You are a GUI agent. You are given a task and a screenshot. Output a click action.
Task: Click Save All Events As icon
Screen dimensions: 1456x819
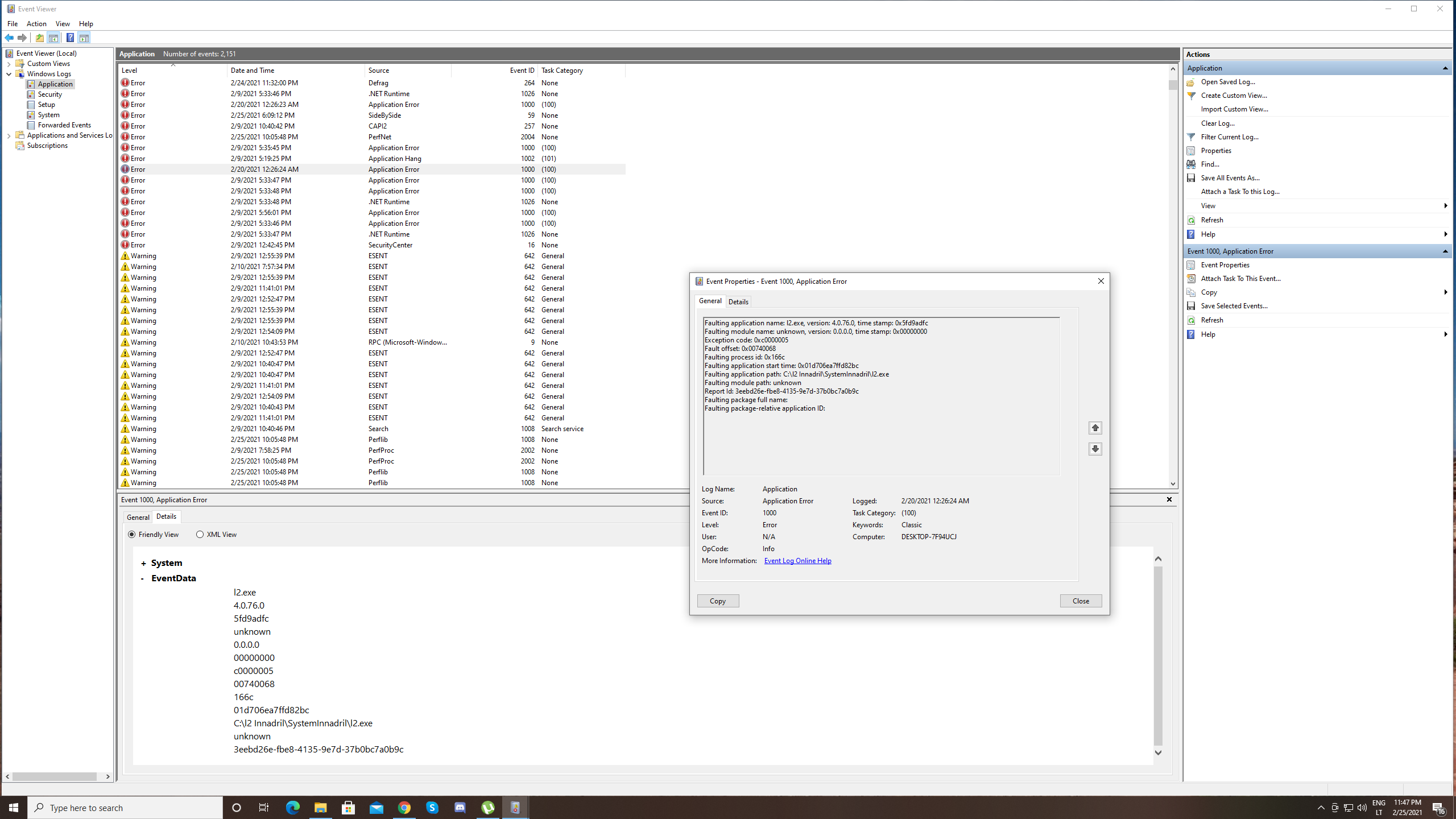click(1191, 178)
